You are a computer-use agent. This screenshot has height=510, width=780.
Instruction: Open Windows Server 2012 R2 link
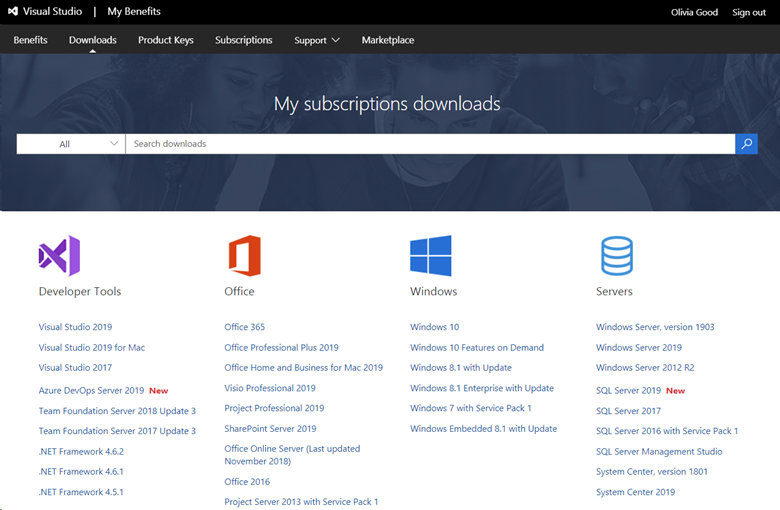(x=645, y=367)
